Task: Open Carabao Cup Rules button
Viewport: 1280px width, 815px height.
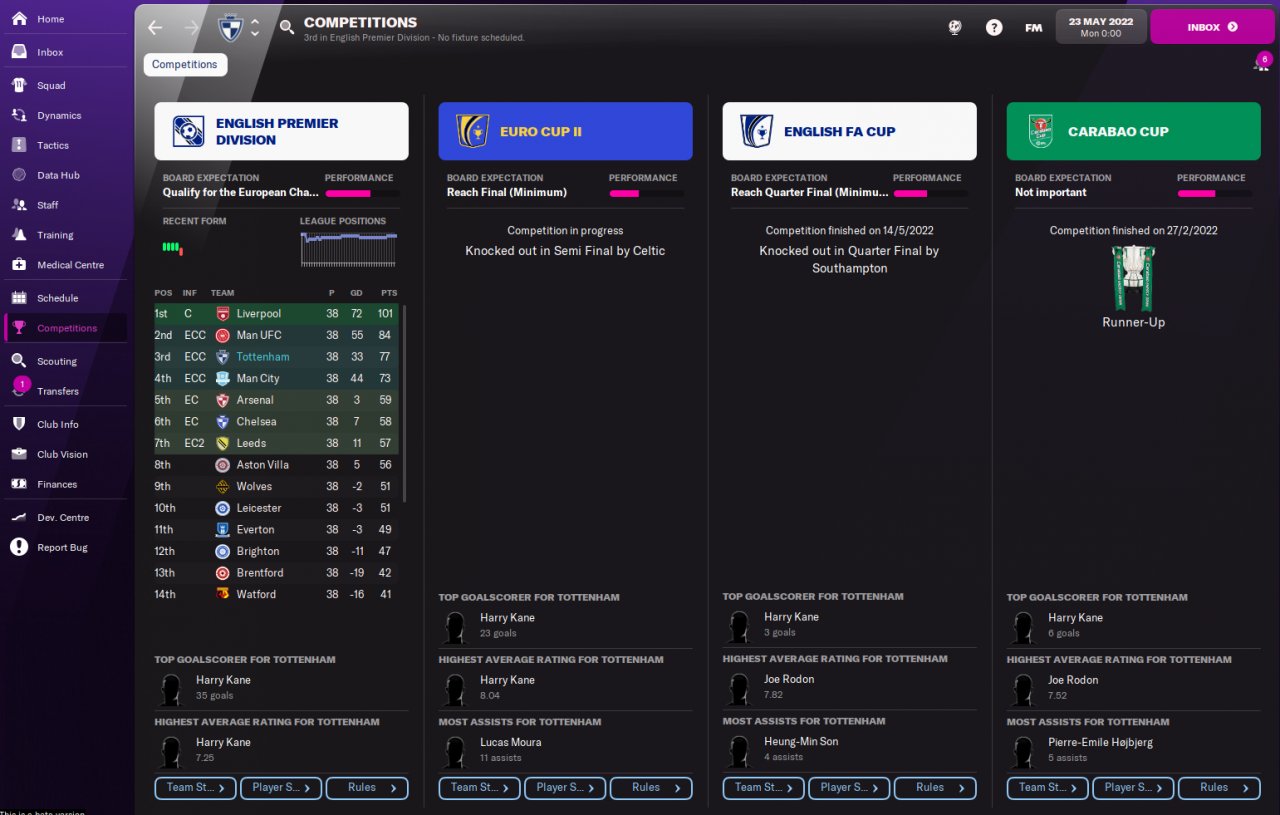Action: [x=1219, y=788]
